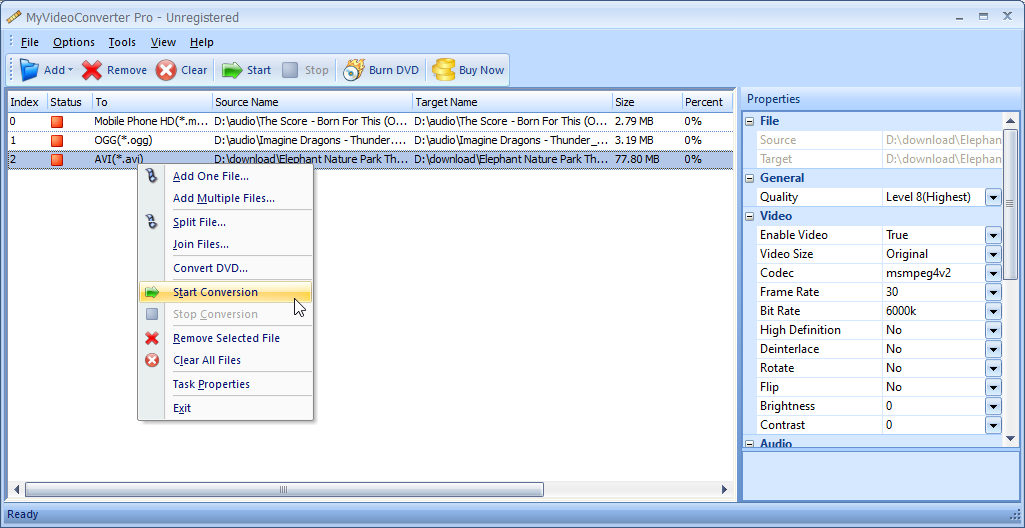This screenshot has height=528, width=1025.
Task: Click the file list scrollbar right arrow
Action: [724, 489]
